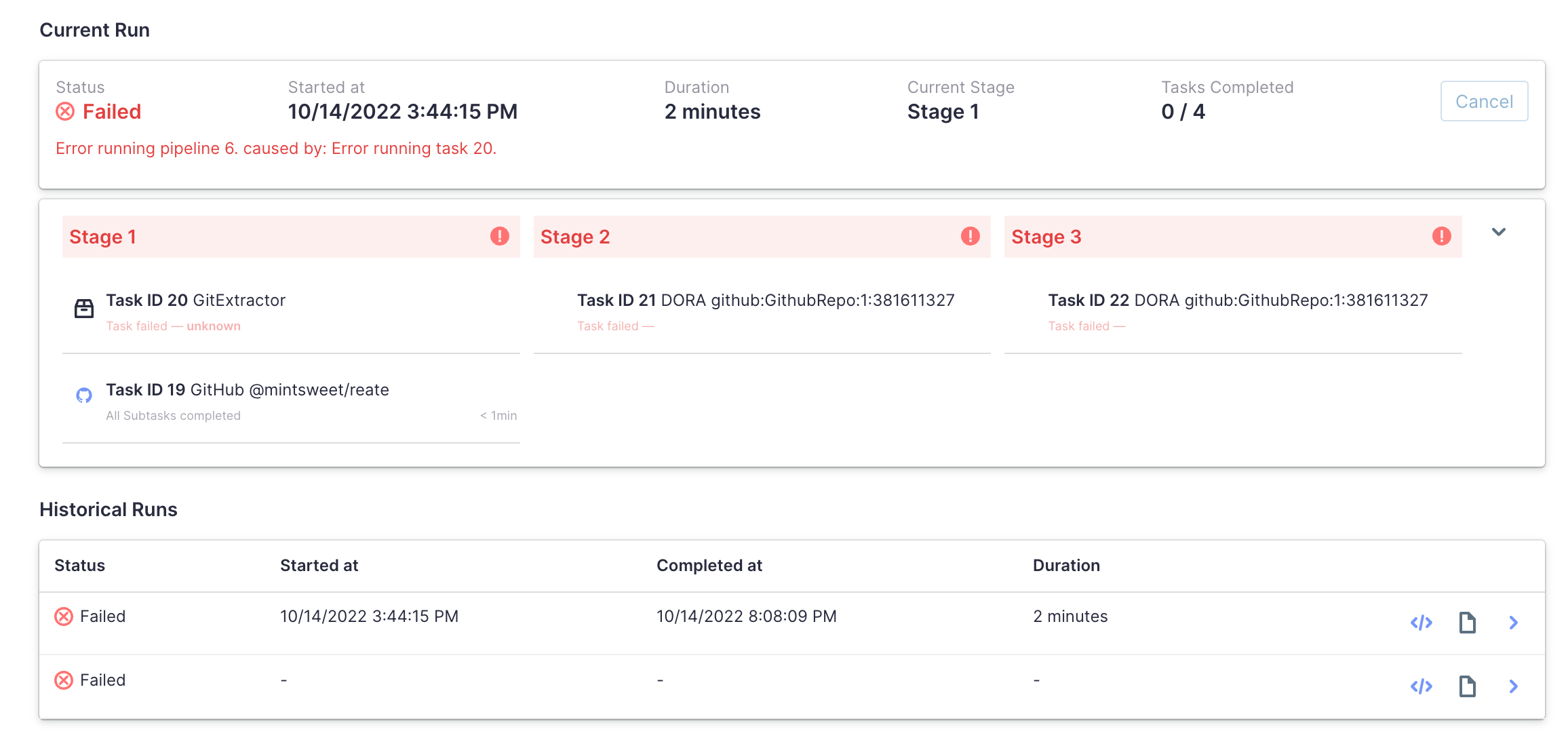Click the GitHub logo icon for Task 19
The width and height of the screenshot is (1568, 742).
point(84,395)
